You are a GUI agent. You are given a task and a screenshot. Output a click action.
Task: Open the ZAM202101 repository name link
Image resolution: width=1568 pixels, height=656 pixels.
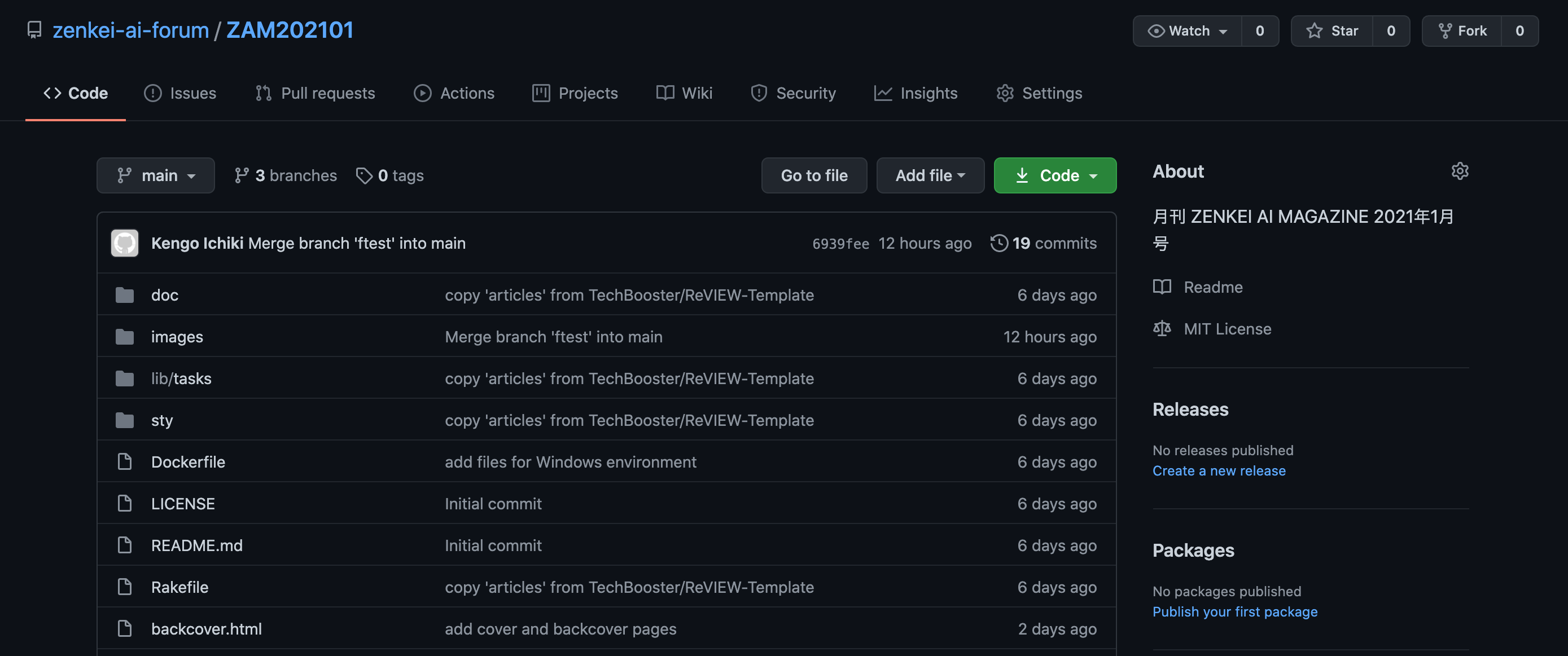coord(290,30)
